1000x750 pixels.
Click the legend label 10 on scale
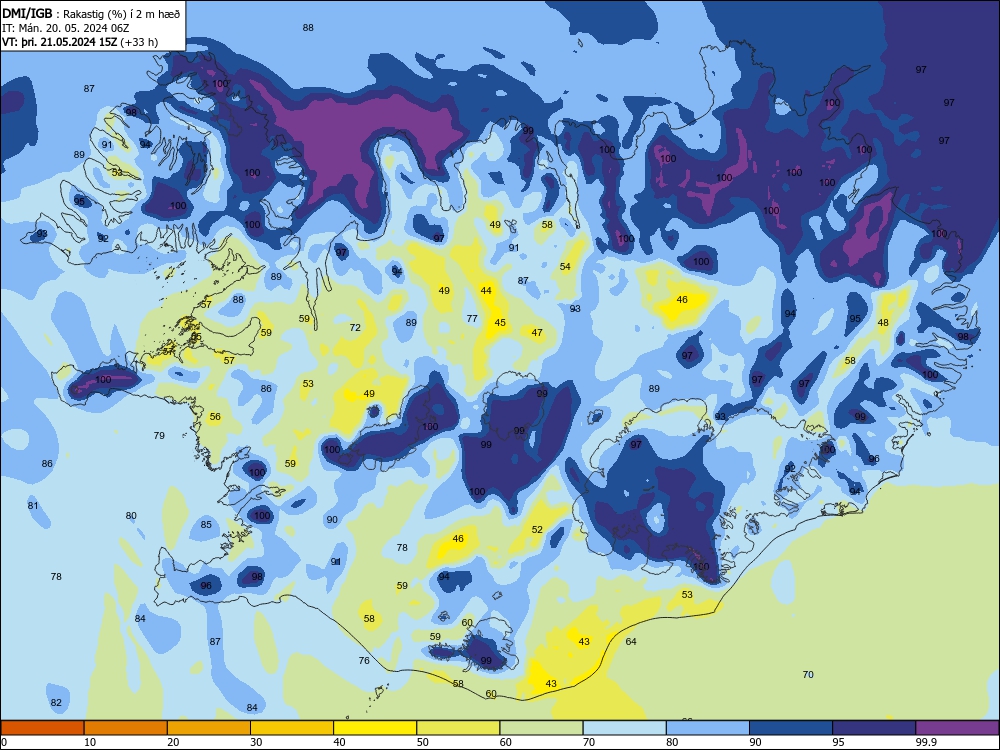(x=90, y=742)
